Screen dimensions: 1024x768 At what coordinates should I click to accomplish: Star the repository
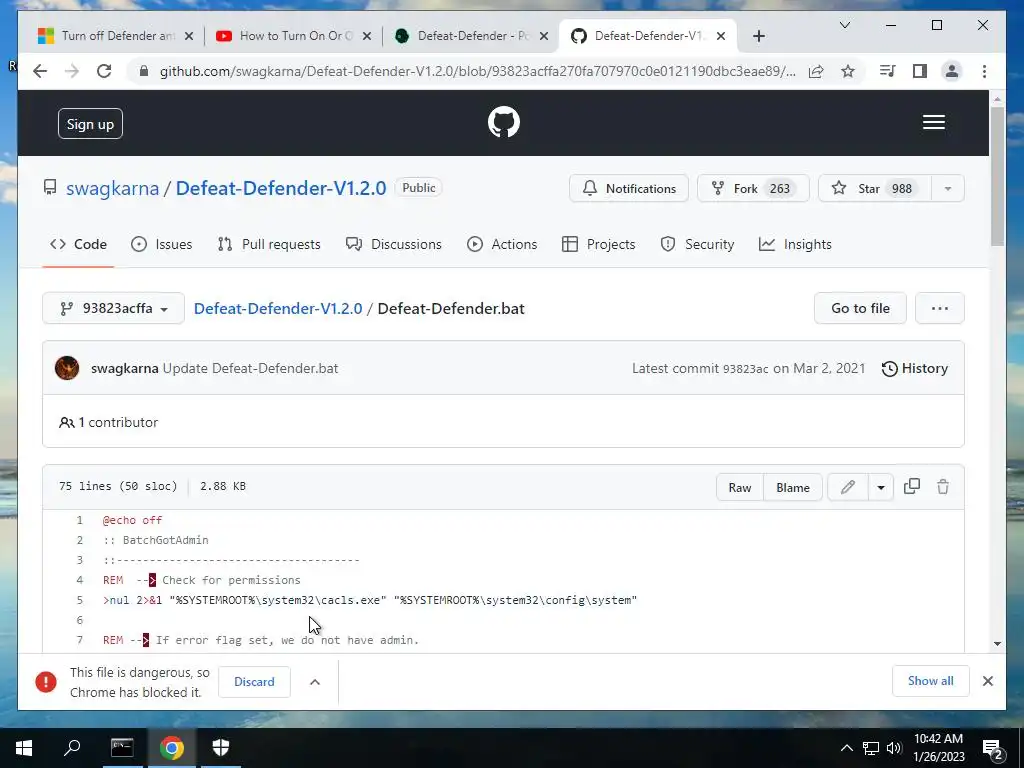(874, 189)
